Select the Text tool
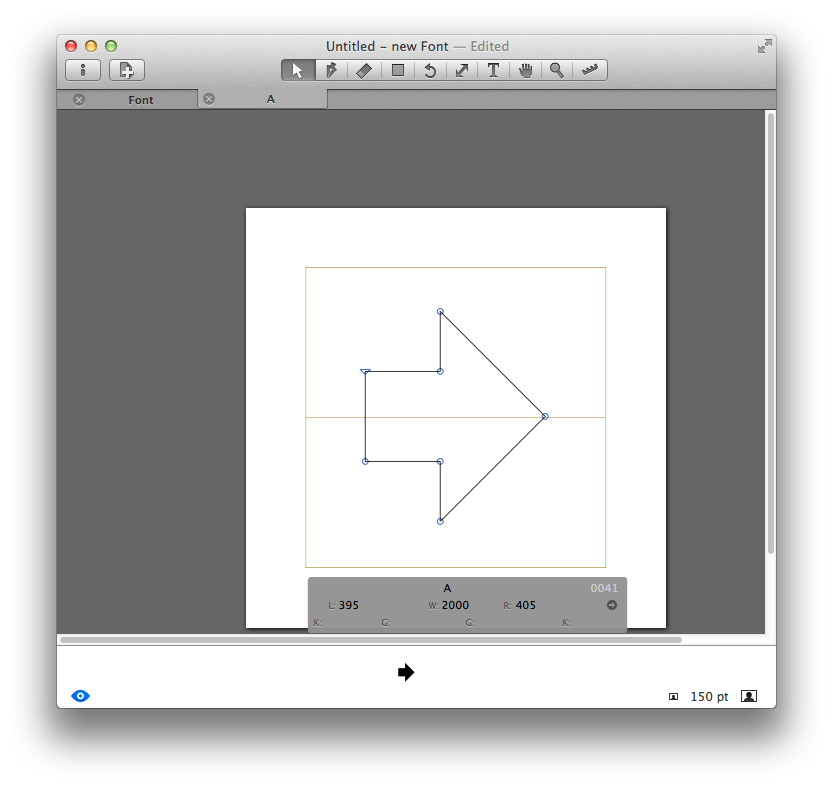This screenshot has height=787, width=833. point(493,70)
